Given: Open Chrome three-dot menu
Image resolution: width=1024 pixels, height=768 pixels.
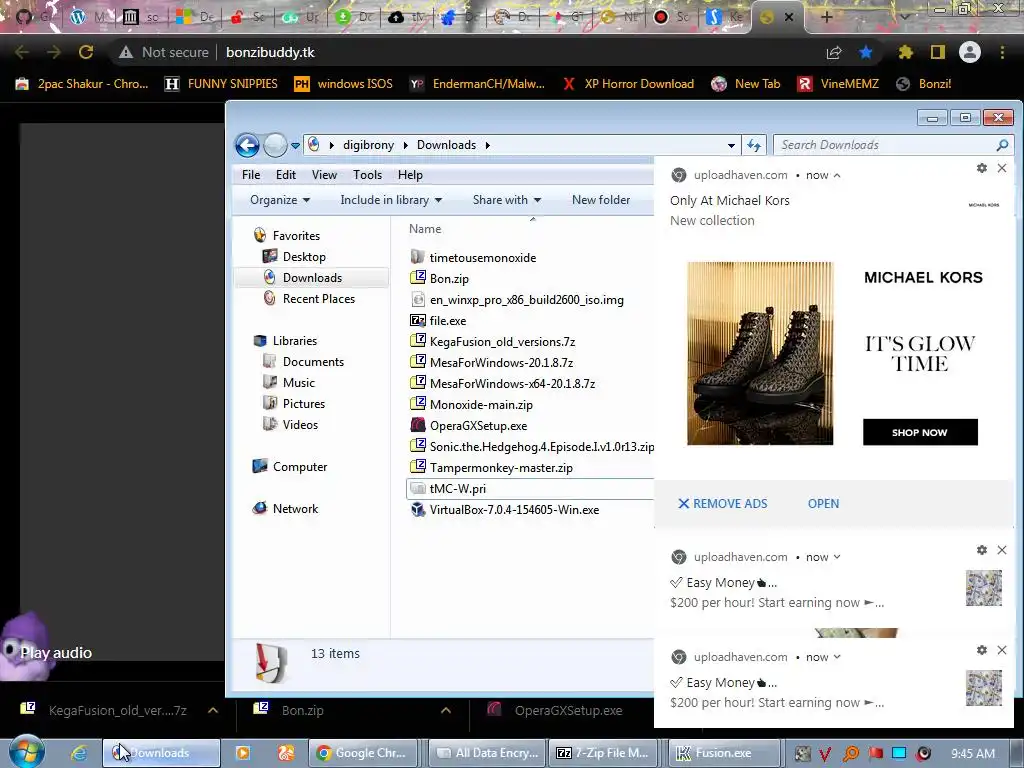Looking at the screenshot, I should 1002,52.
